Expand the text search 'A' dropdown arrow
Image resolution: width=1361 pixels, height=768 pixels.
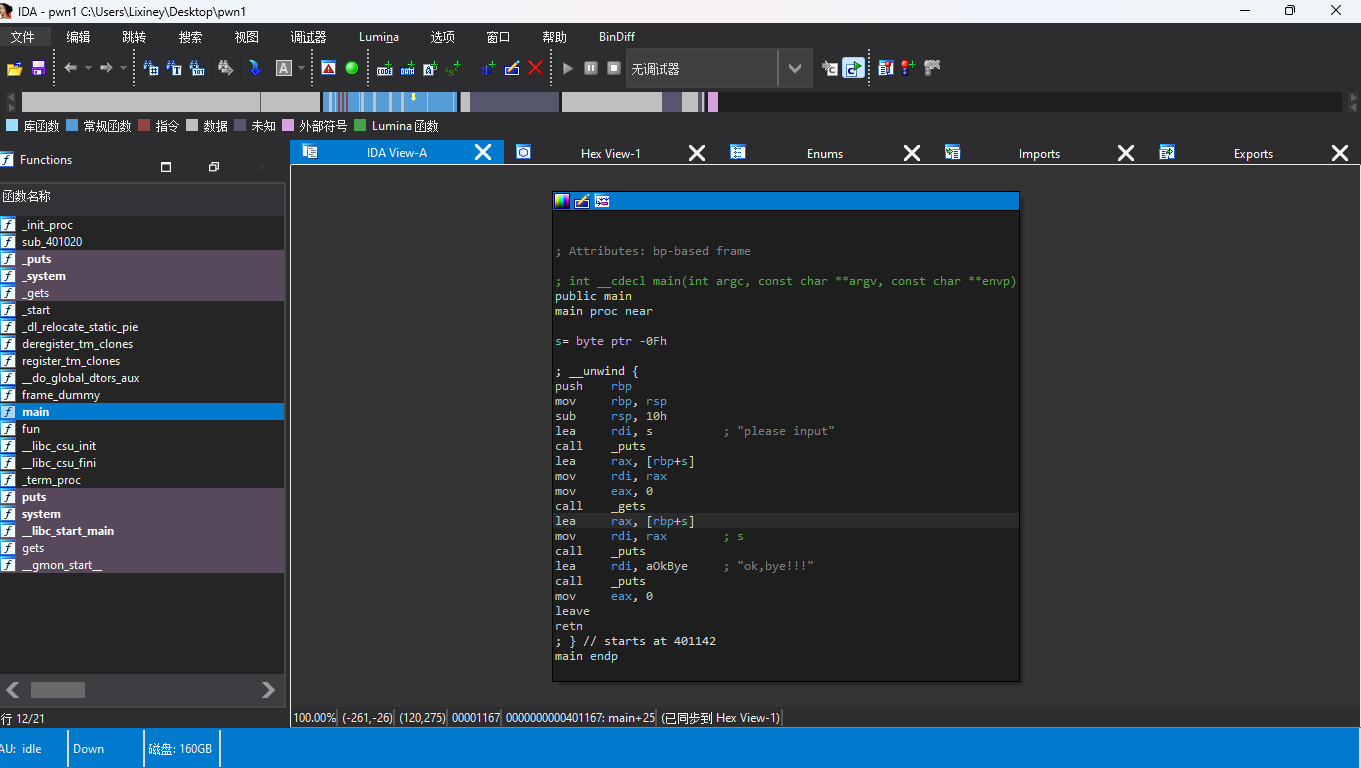coord(301,68)
